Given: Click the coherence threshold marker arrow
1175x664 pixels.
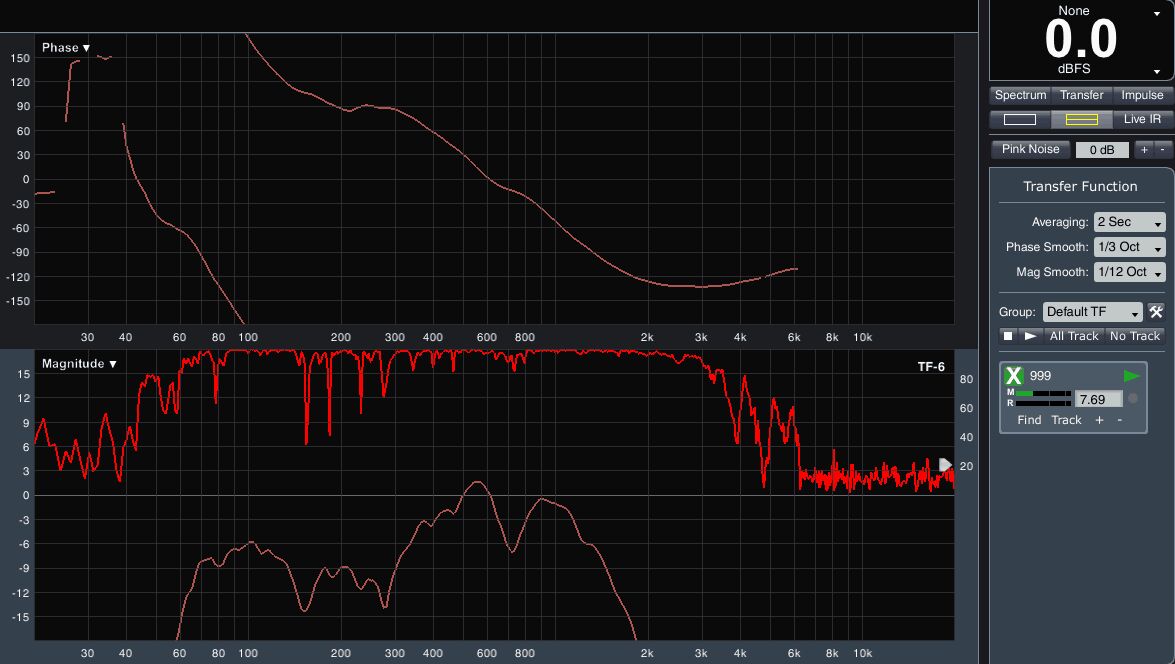Looking at the screenshot, I should click(946, 465).
